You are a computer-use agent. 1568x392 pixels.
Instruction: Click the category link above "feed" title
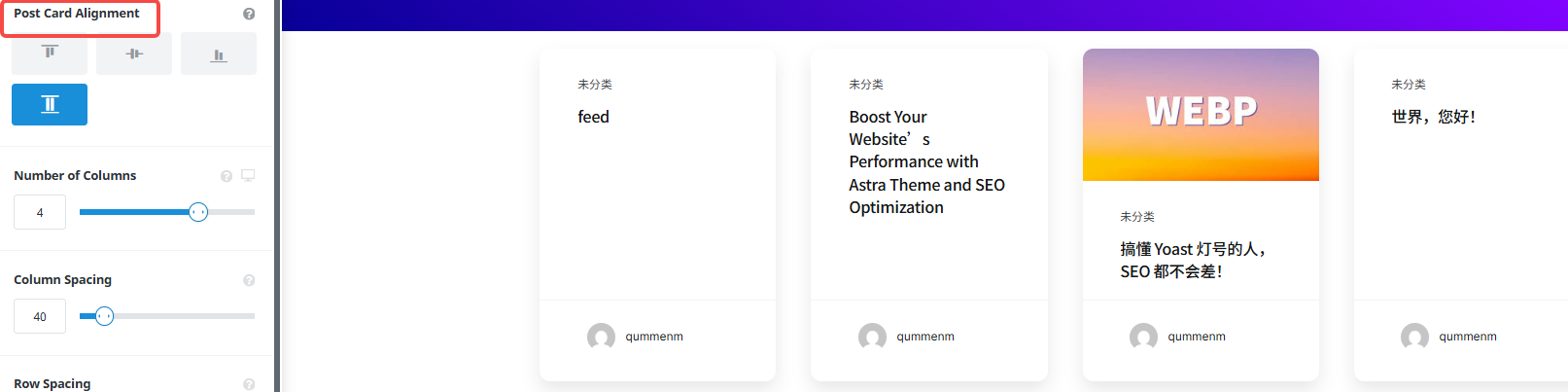click(594, 85)
